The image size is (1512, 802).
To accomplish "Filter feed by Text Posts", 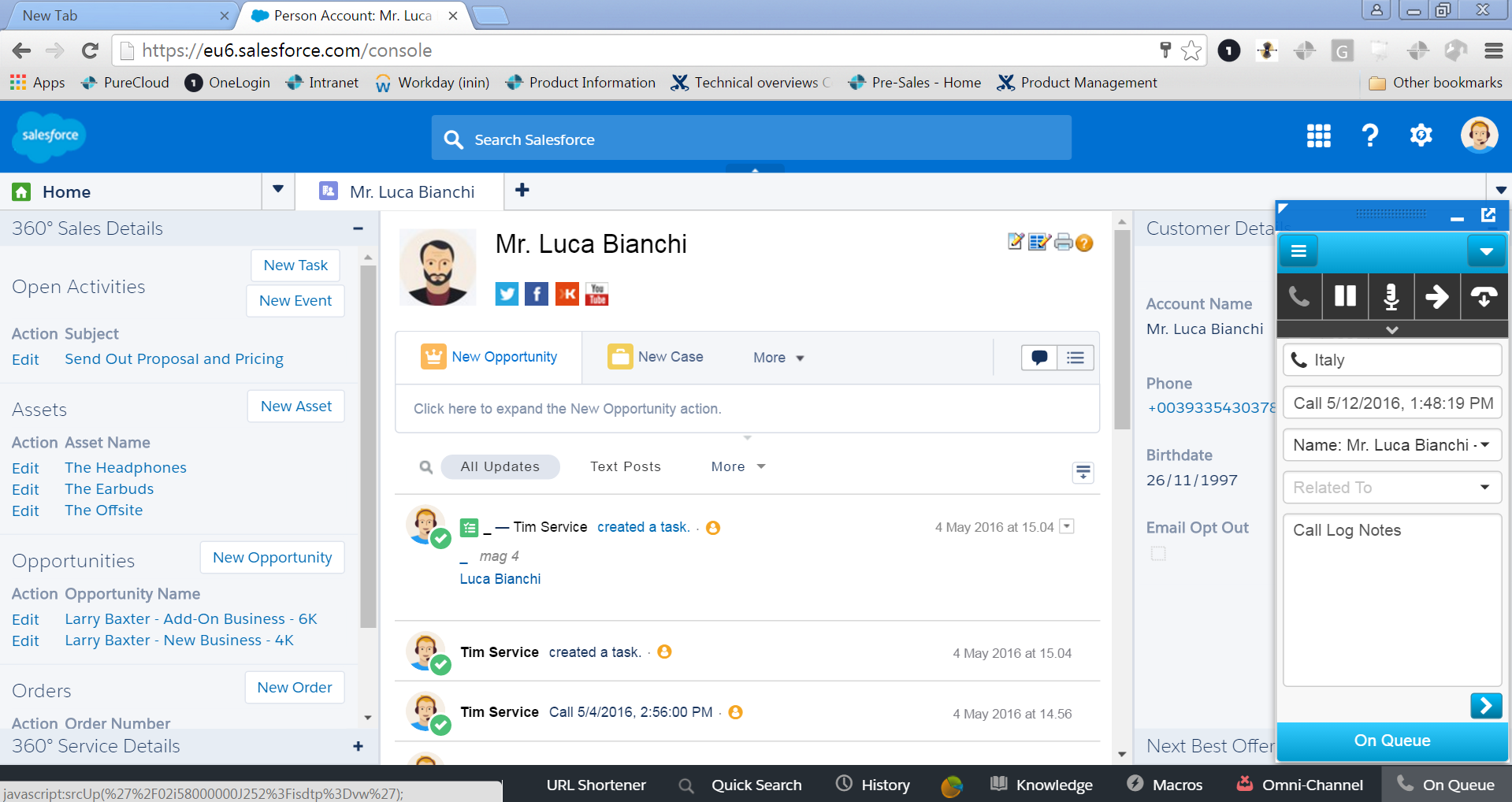I will 626,466.
